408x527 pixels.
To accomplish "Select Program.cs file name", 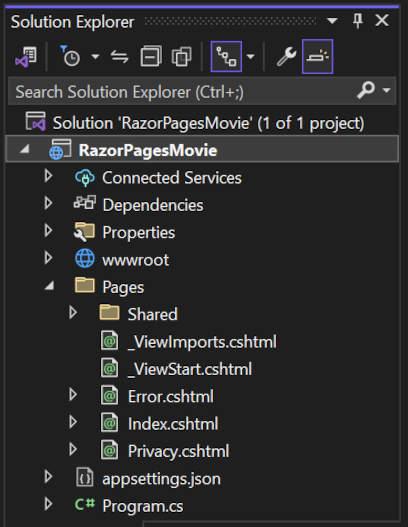I will 143,506.
